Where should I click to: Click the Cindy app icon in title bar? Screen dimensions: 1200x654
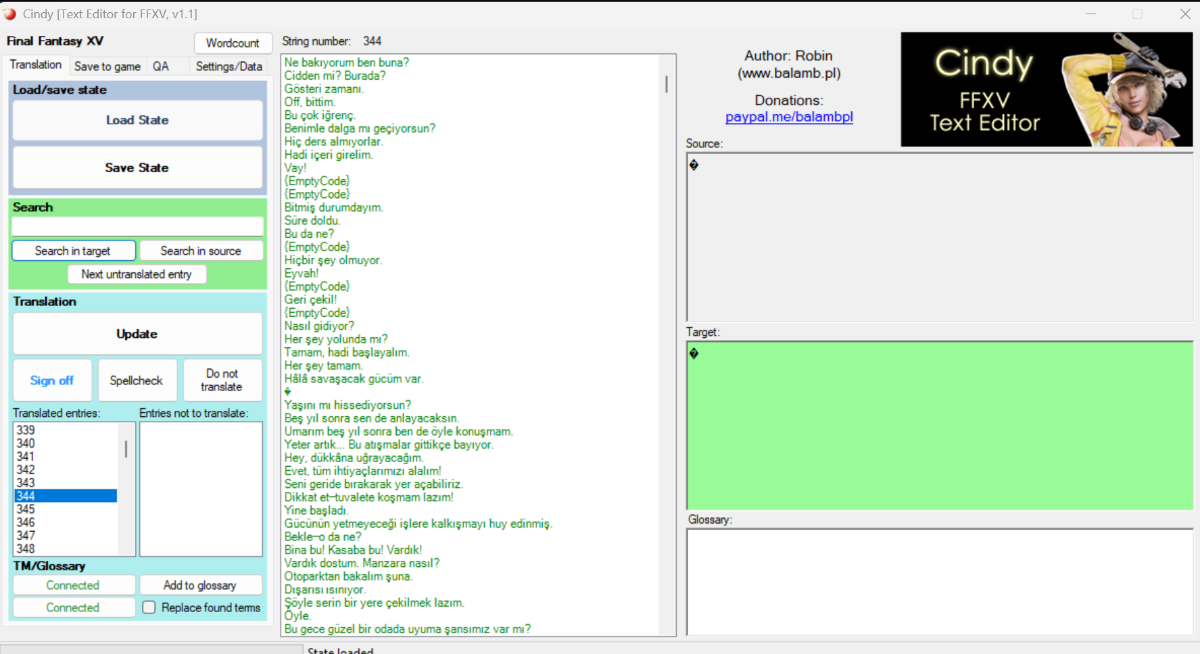pos(10,14)
